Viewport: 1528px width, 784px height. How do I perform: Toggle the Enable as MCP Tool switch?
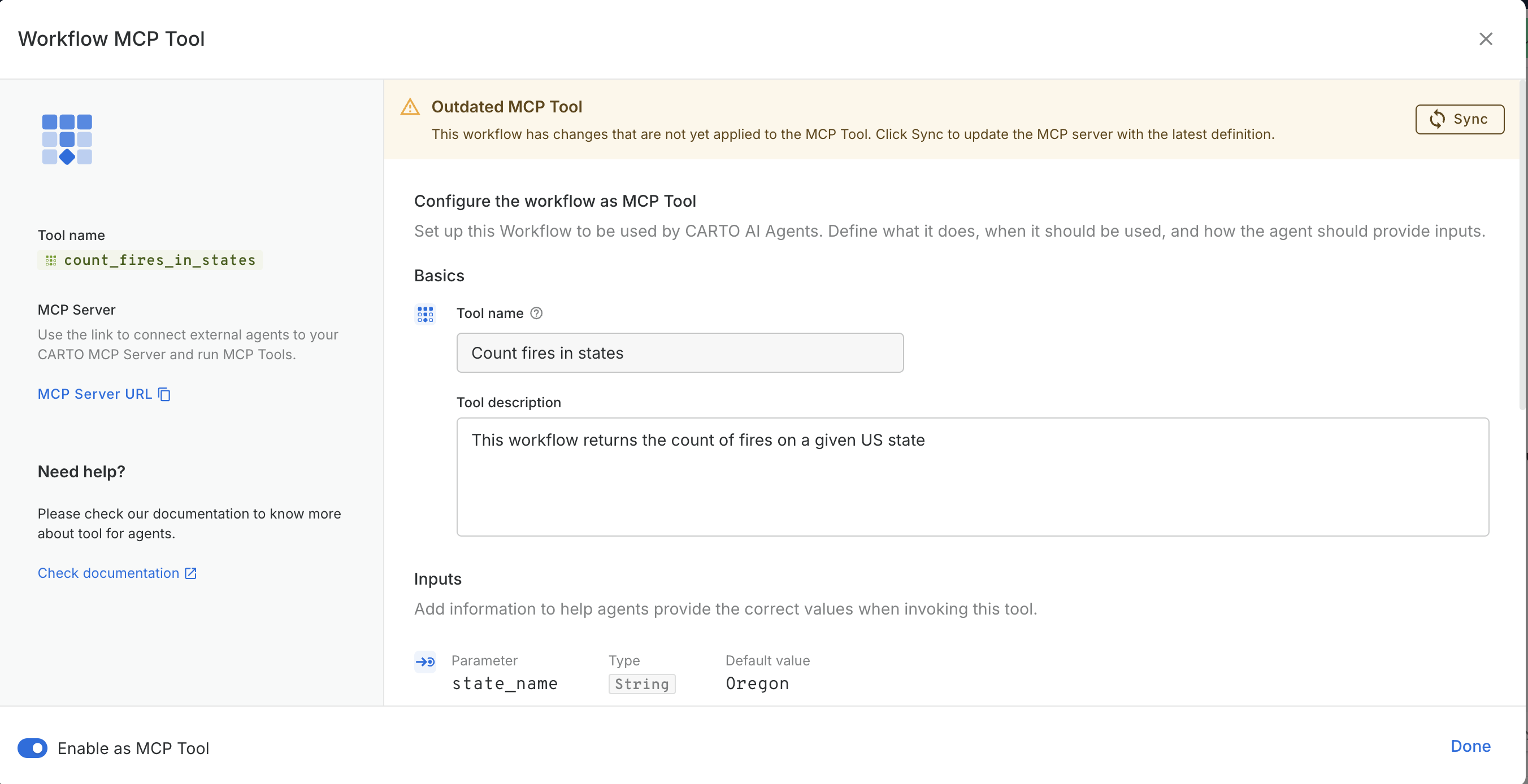point(33,748)
